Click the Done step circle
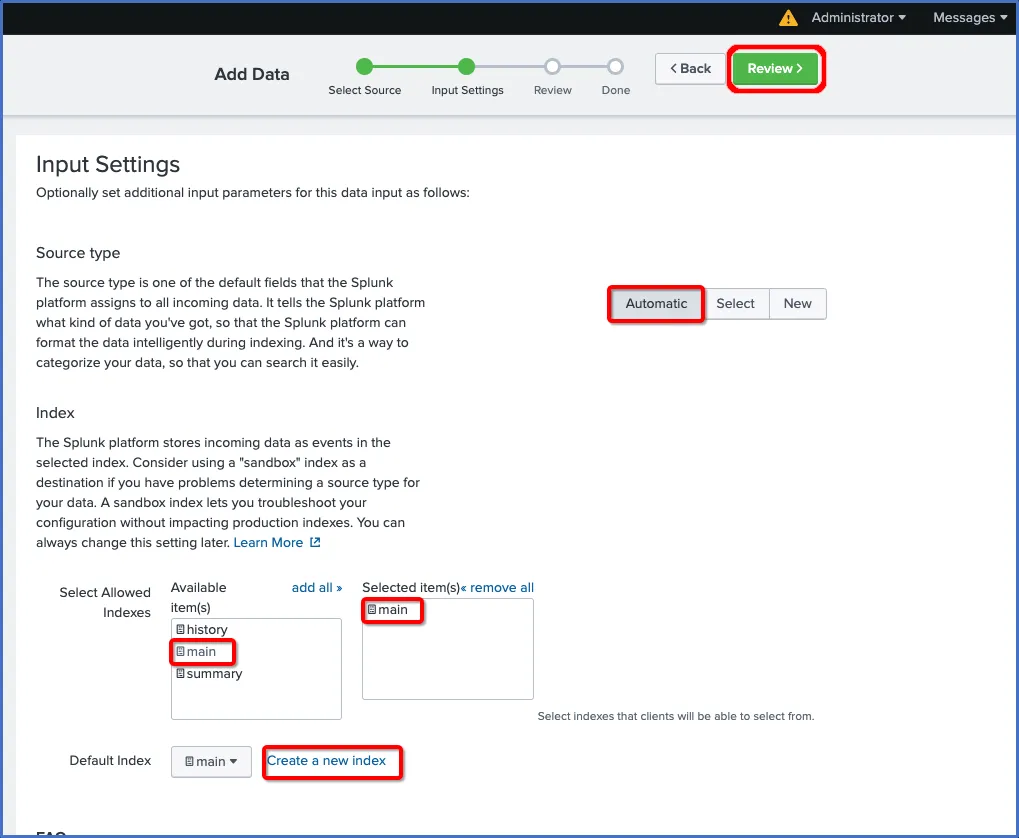 pos(615,66)
